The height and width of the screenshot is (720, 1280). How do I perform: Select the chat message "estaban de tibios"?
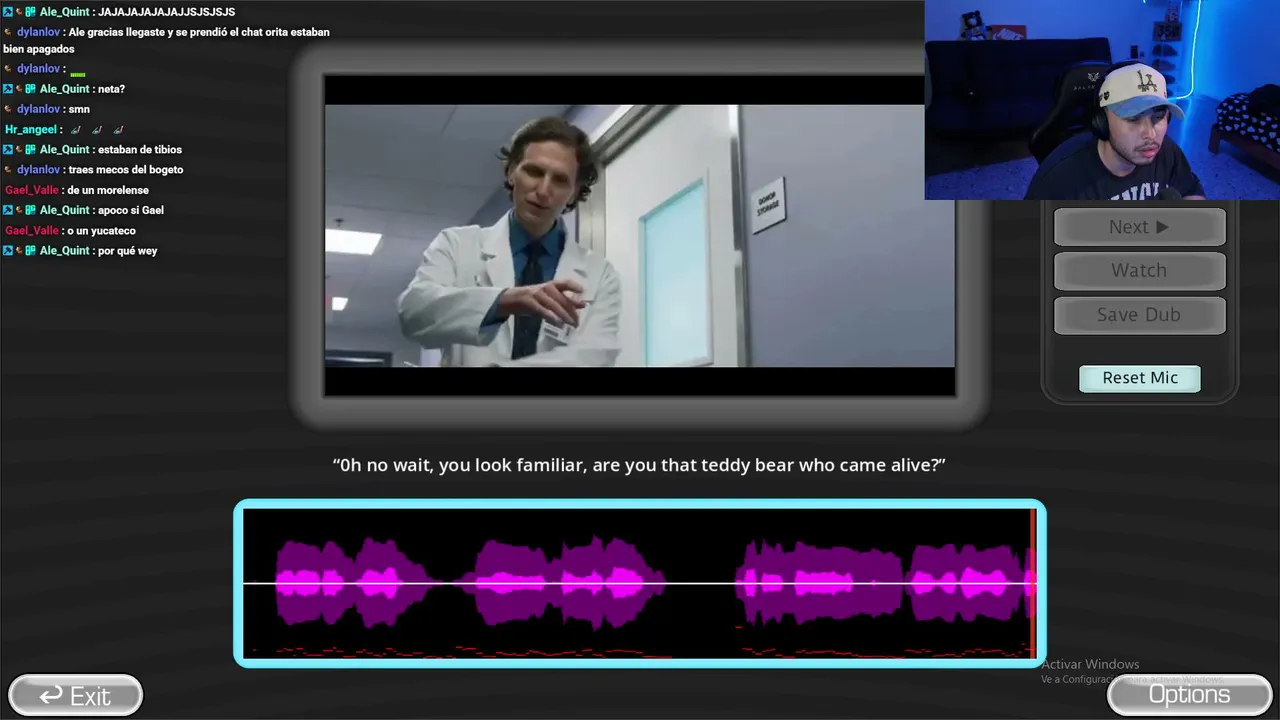[x=140, y=150]
